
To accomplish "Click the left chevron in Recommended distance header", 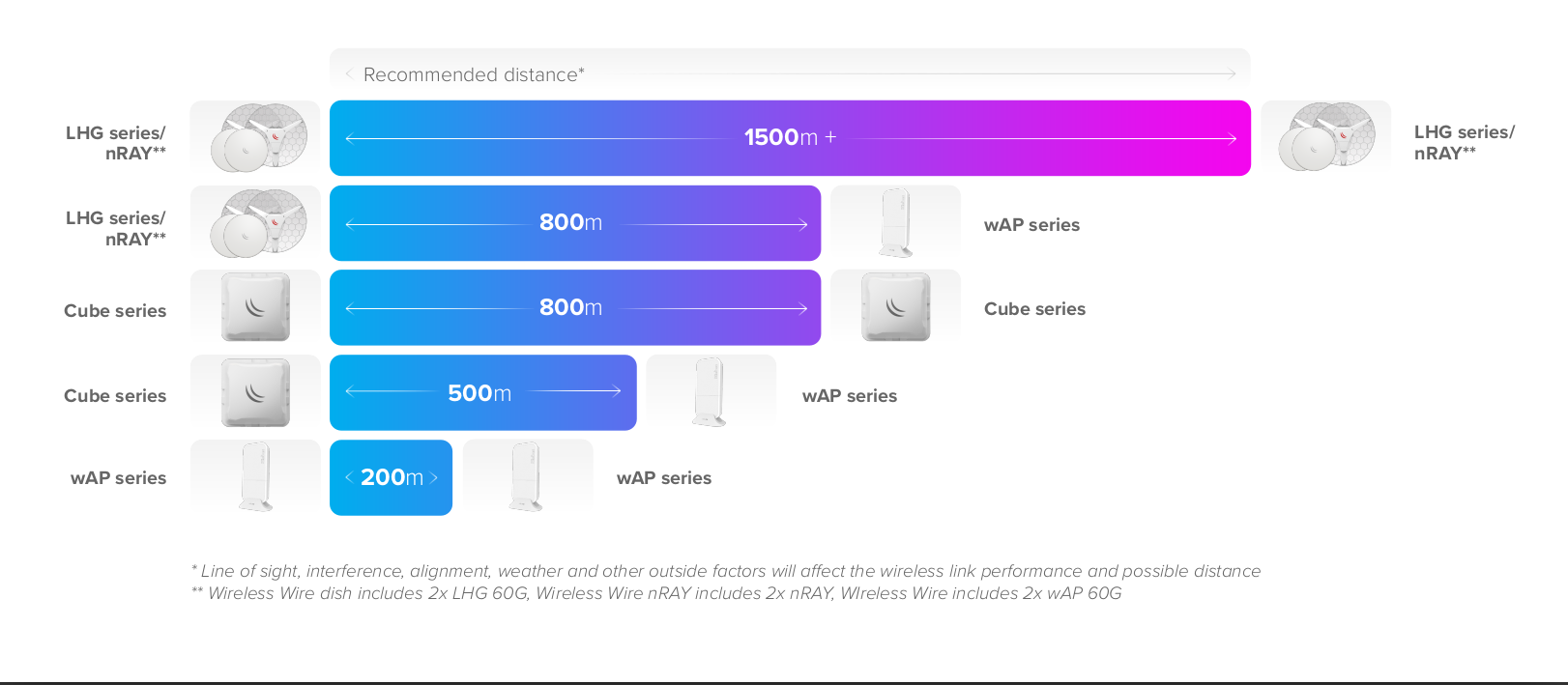I will coord(348,73).
